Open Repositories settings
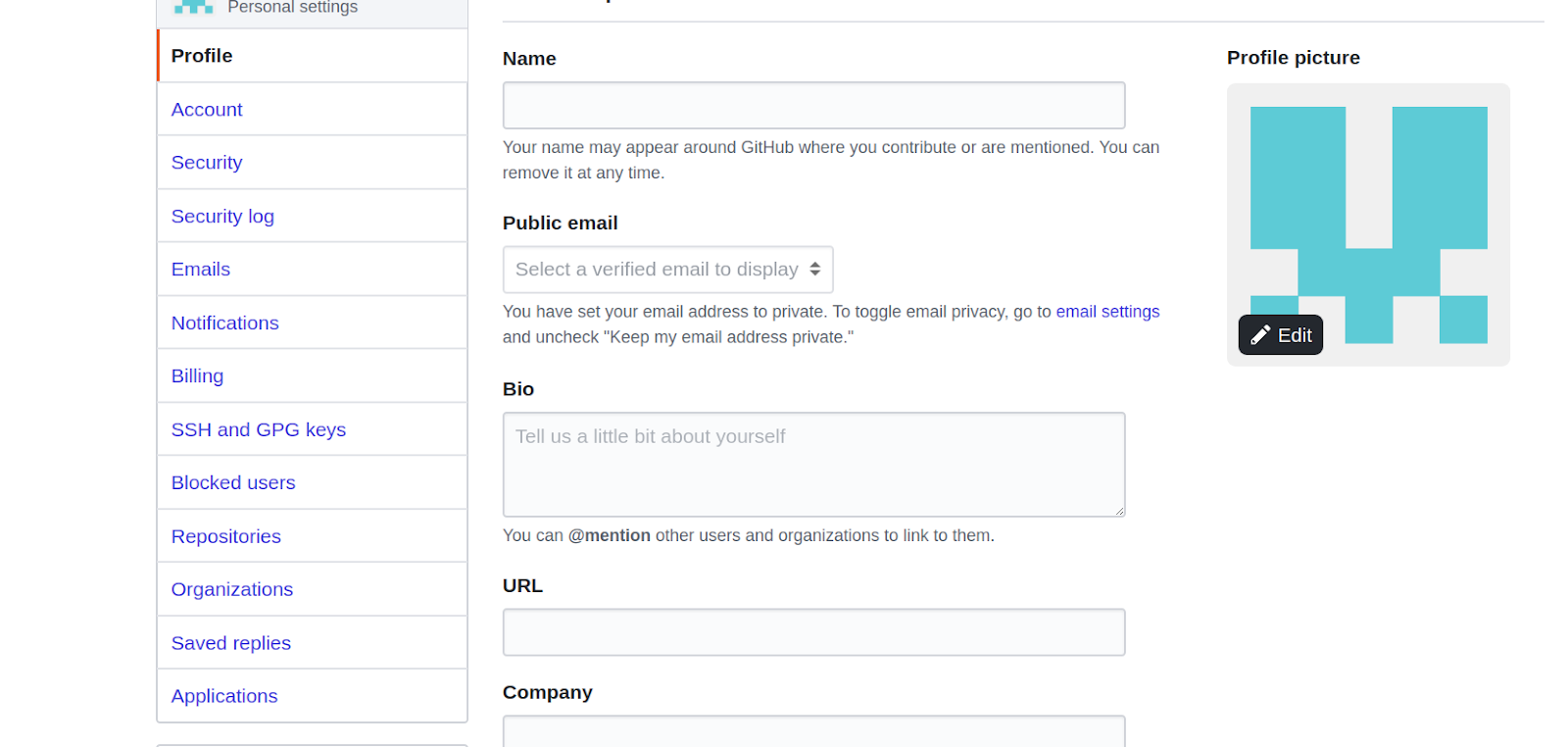 pyautogui.click(x=312, y=537)
